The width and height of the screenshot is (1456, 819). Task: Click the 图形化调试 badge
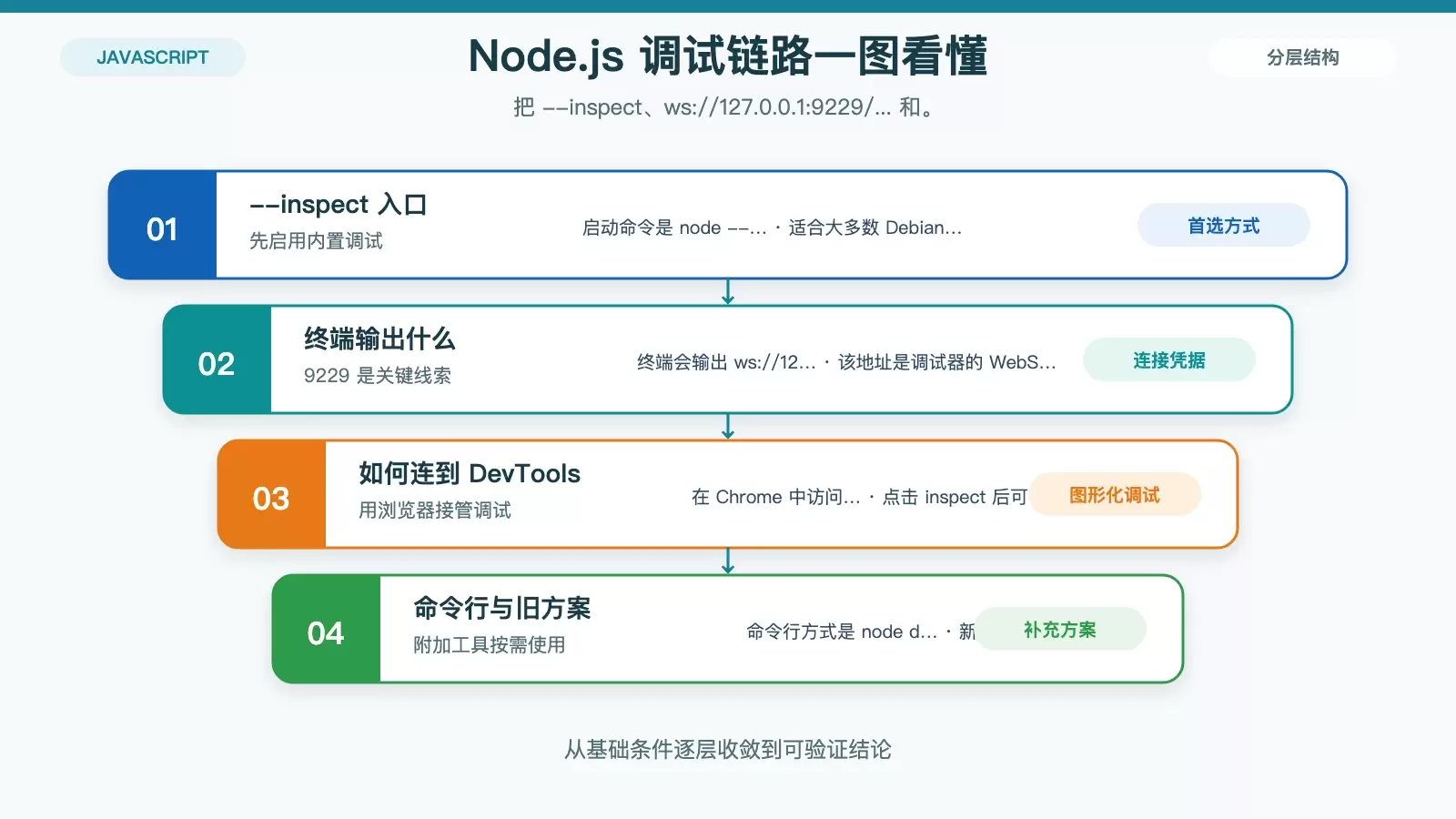click(x=1114, y=495)
